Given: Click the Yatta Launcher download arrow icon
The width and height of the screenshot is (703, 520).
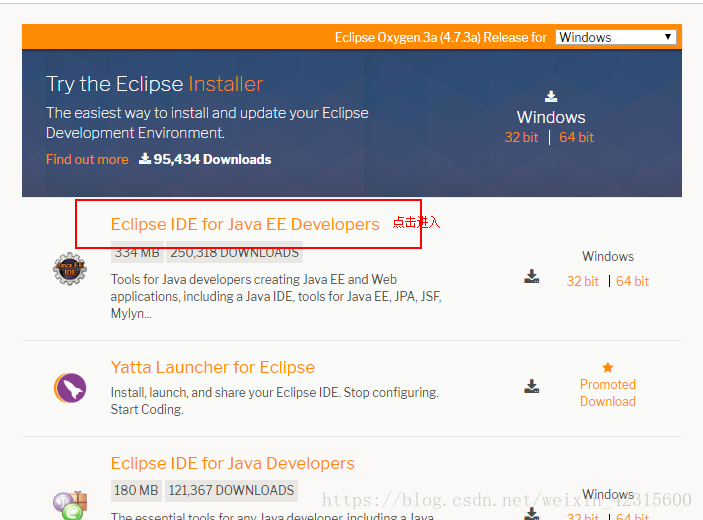Looking at the screenshot, I should pyautogui.click(x=532, y=386).
